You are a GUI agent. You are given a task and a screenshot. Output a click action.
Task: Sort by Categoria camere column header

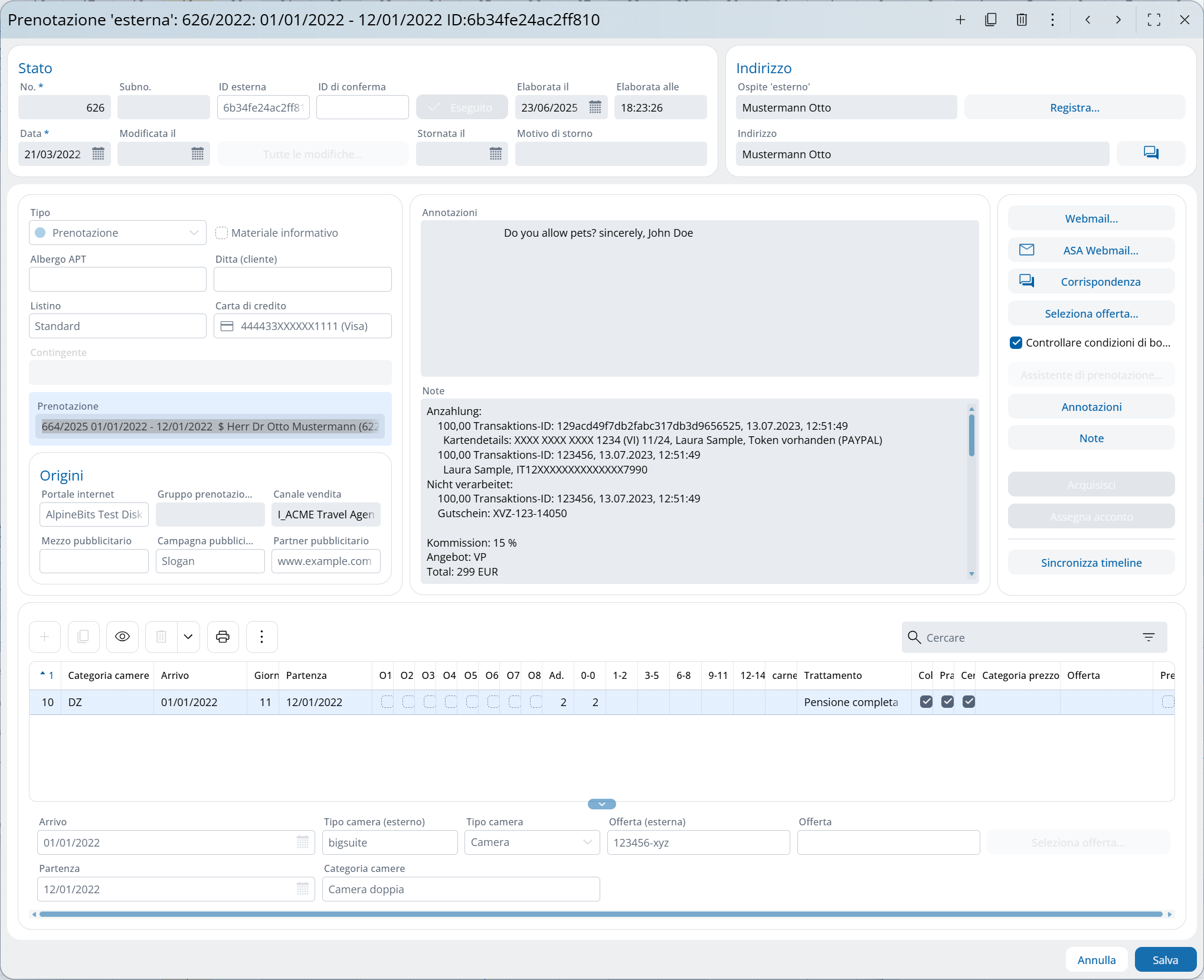point(109,675)
